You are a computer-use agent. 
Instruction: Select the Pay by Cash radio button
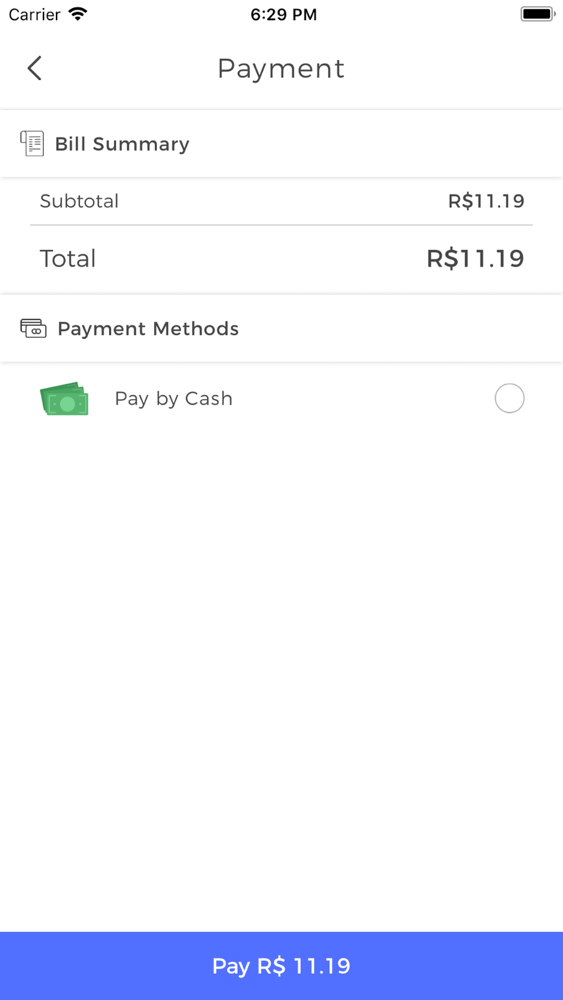click(x=509, y=399)
